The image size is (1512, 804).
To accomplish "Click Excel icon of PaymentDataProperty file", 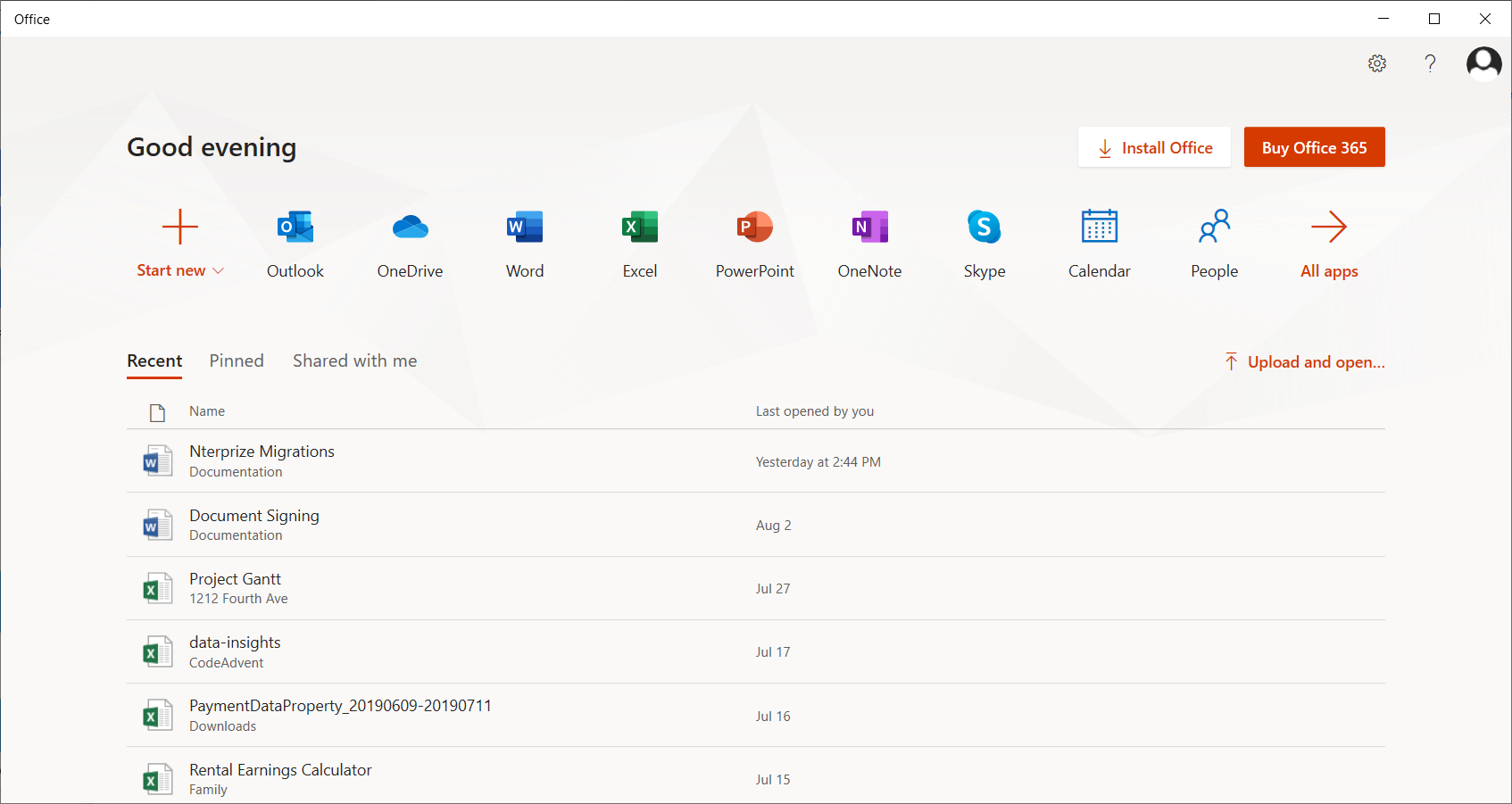I will 158,716.
